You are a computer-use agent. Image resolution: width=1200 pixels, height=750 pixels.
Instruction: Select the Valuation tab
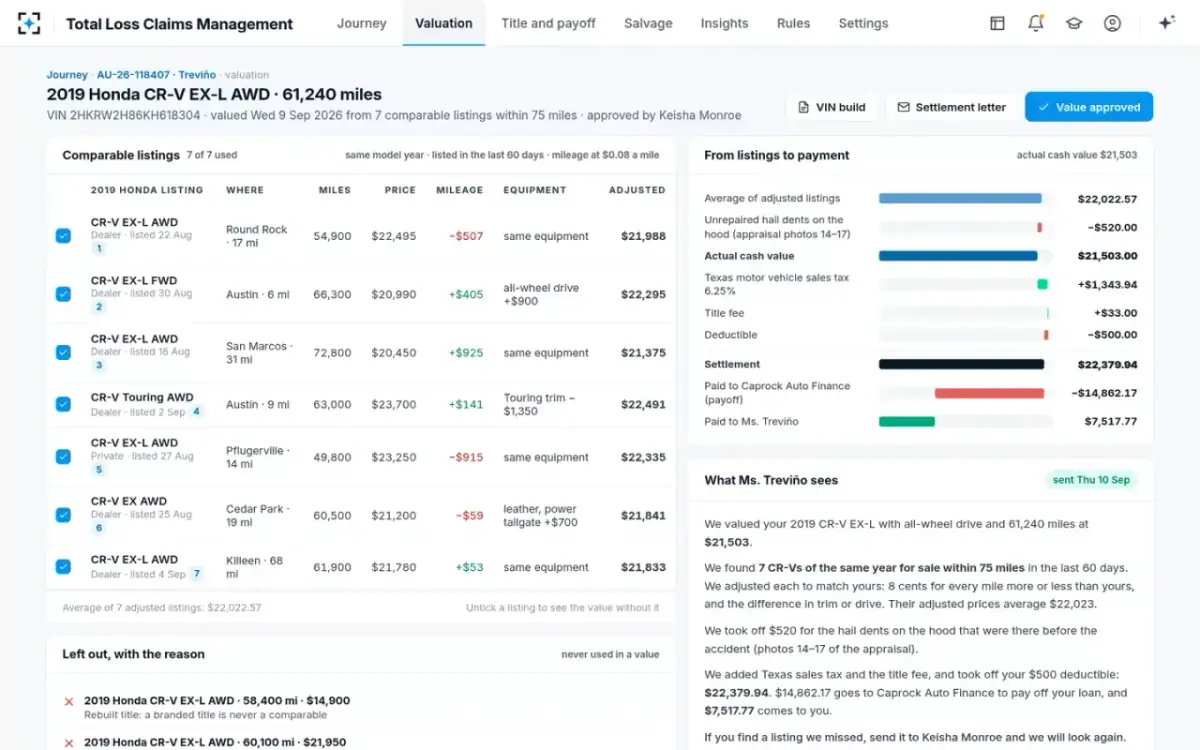point(444,23)
